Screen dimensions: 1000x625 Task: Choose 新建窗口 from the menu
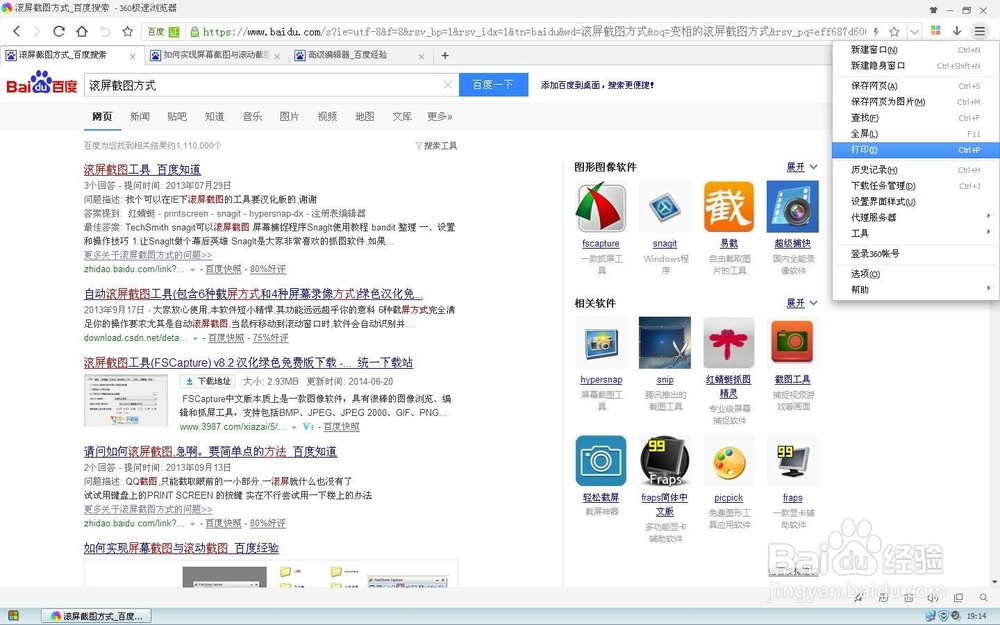(x=916, y=50)
